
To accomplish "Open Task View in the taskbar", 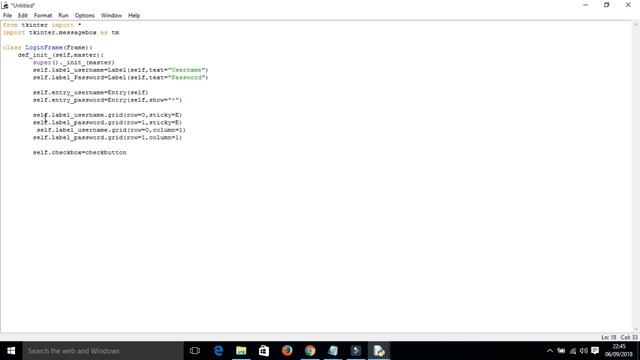I will (195, 351).
